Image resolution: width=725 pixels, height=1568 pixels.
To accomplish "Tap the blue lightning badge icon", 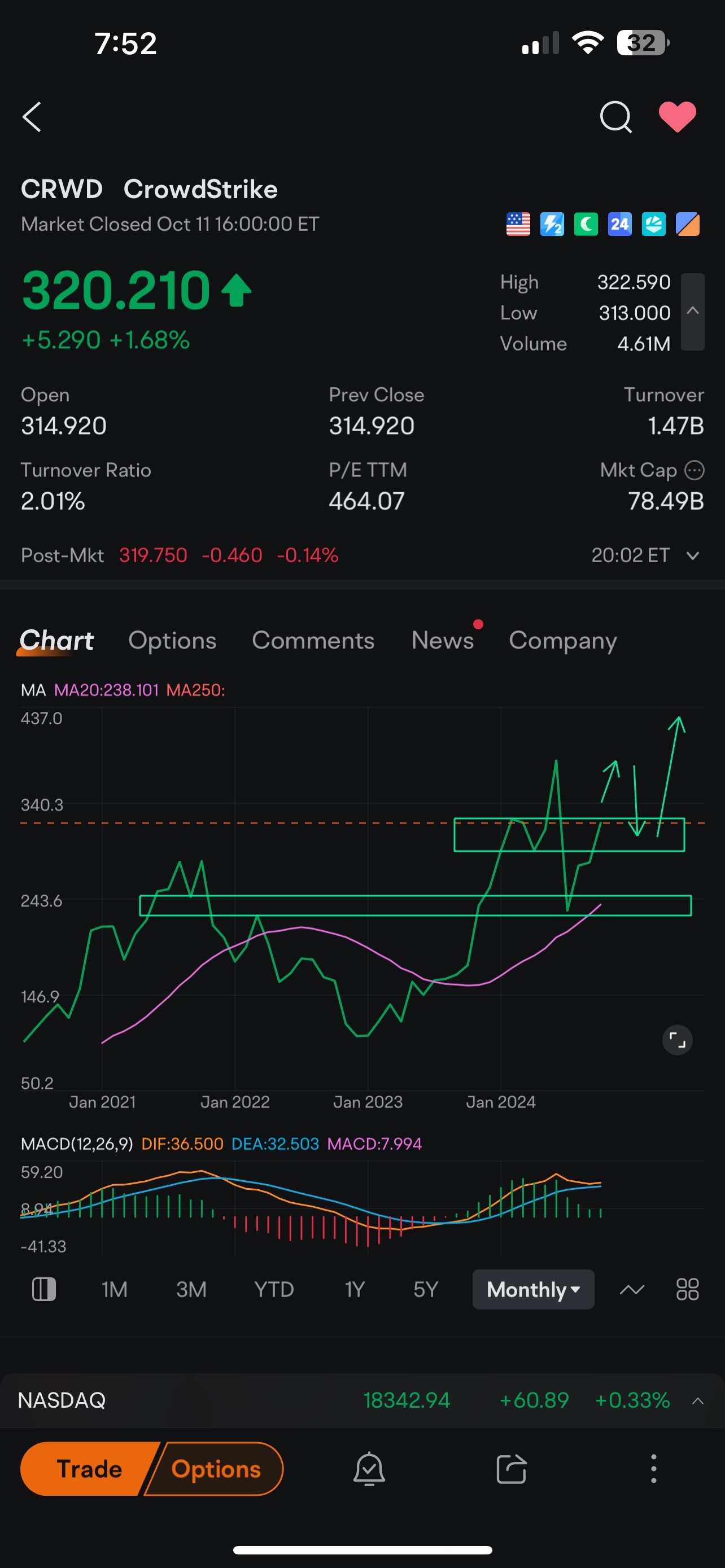I will click(x=552, y=224).
